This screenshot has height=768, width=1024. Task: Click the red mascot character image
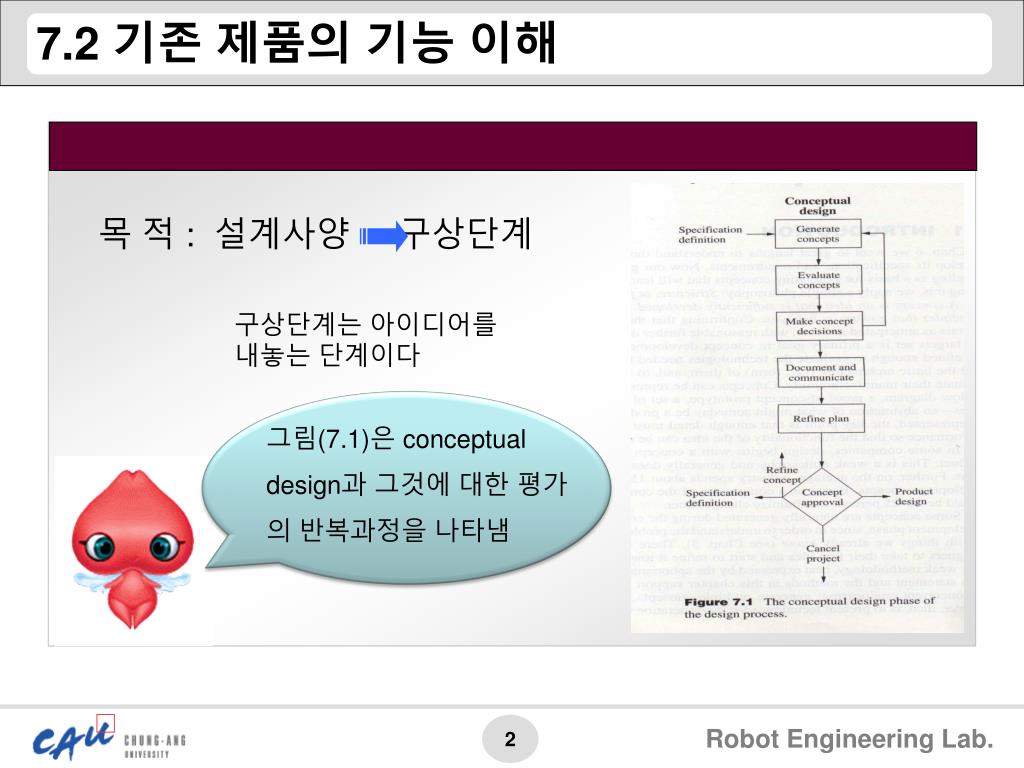tap(133, 549)
